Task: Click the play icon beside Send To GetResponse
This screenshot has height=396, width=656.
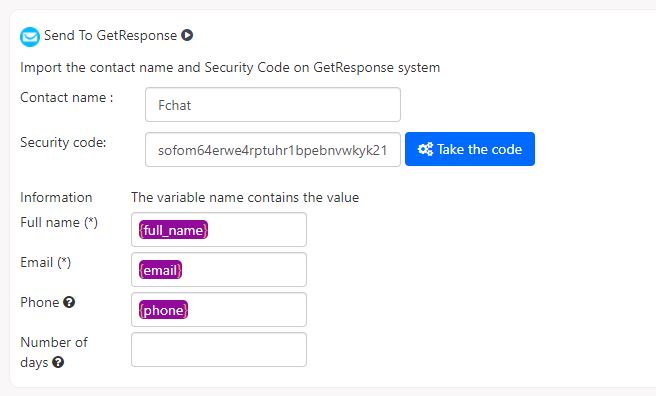Action: point(187,35)
